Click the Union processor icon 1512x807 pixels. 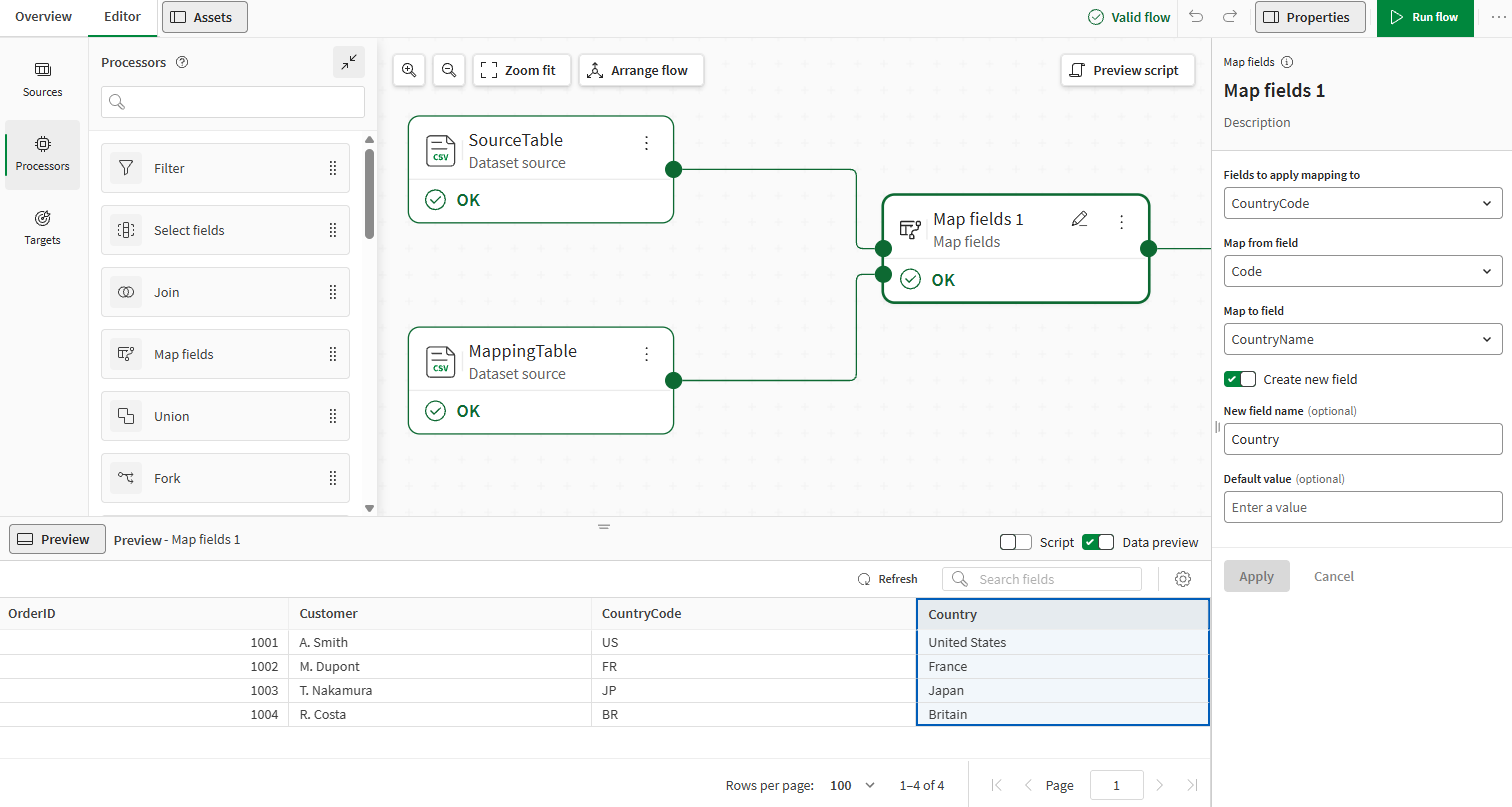tap(126, 416)
